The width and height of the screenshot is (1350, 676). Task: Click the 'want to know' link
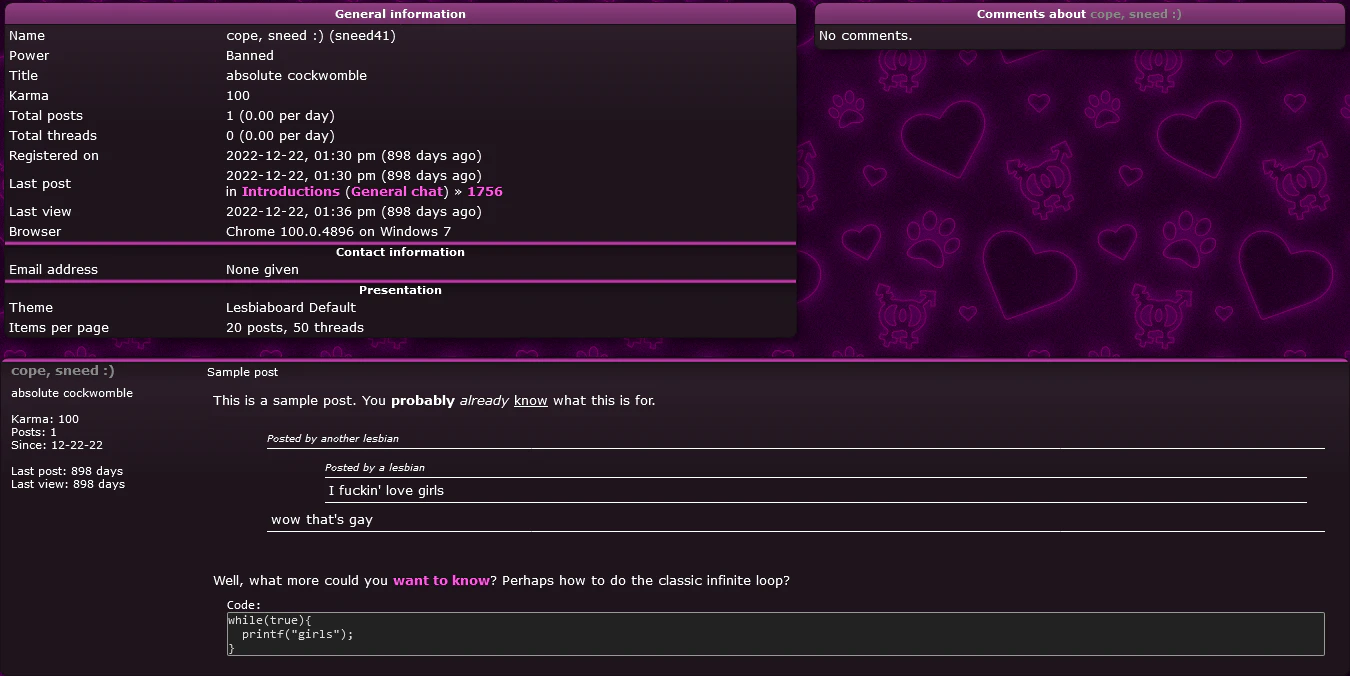tap(441, 581)
